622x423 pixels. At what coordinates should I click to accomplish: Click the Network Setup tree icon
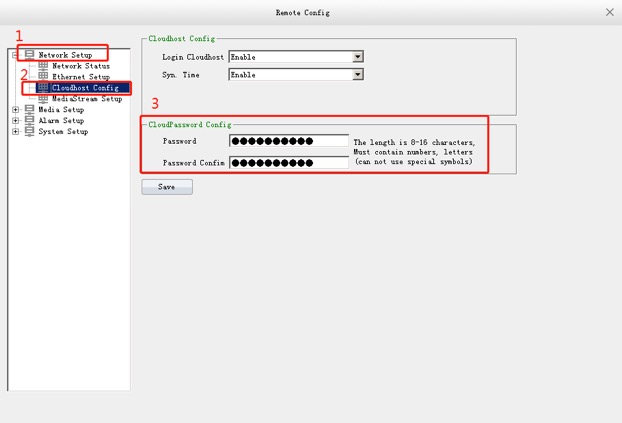point(30,55)
